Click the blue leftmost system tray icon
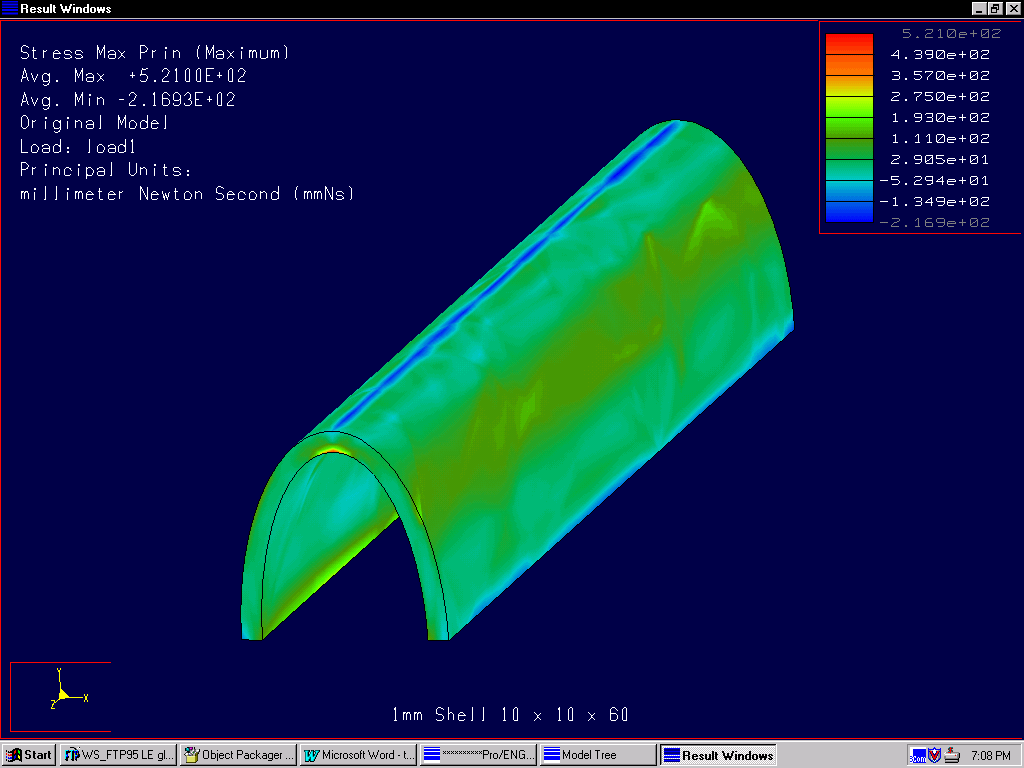 tap(917, 755)
